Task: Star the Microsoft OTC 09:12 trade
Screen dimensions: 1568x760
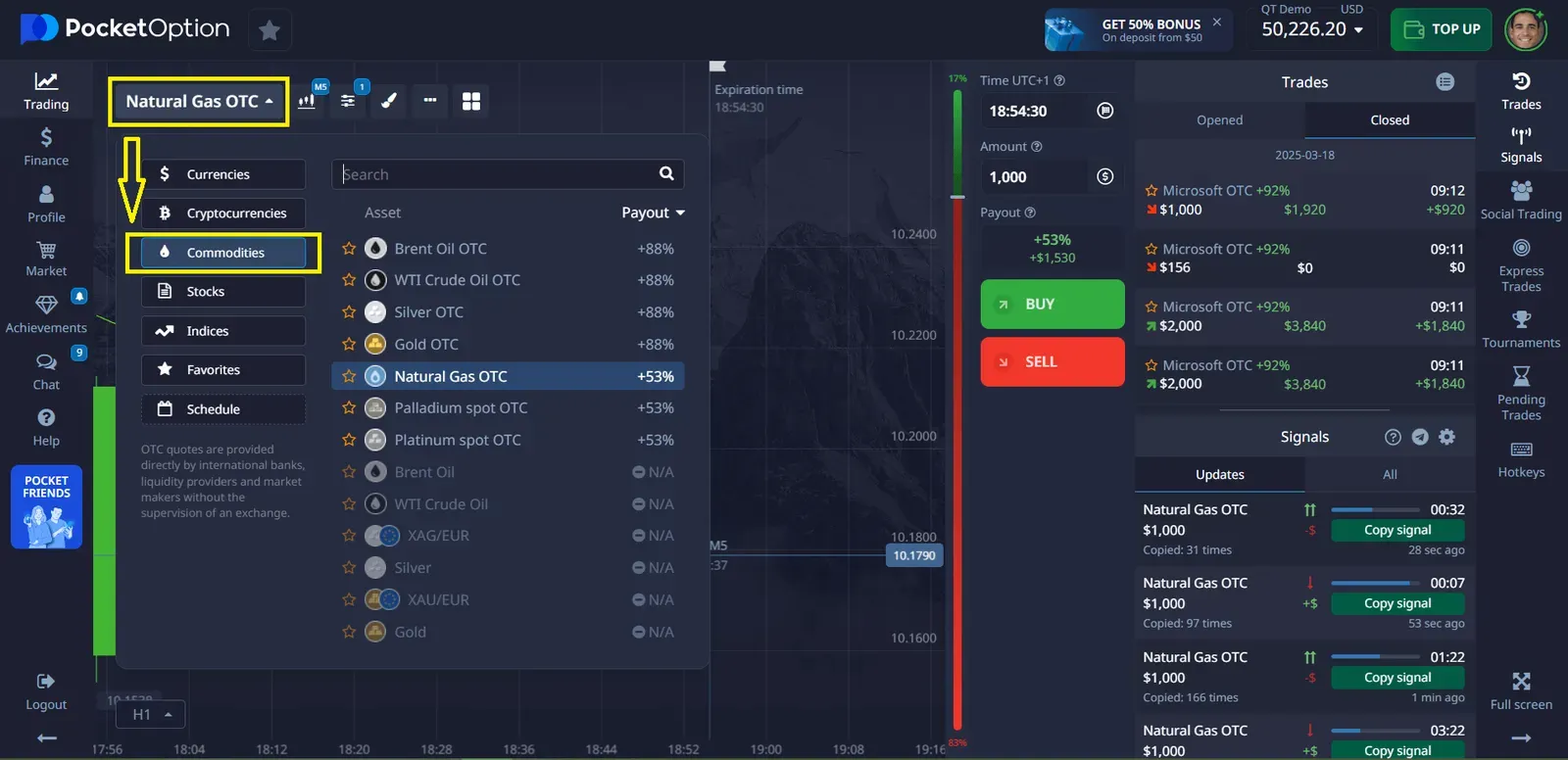Action: [x=1151, y=191]
